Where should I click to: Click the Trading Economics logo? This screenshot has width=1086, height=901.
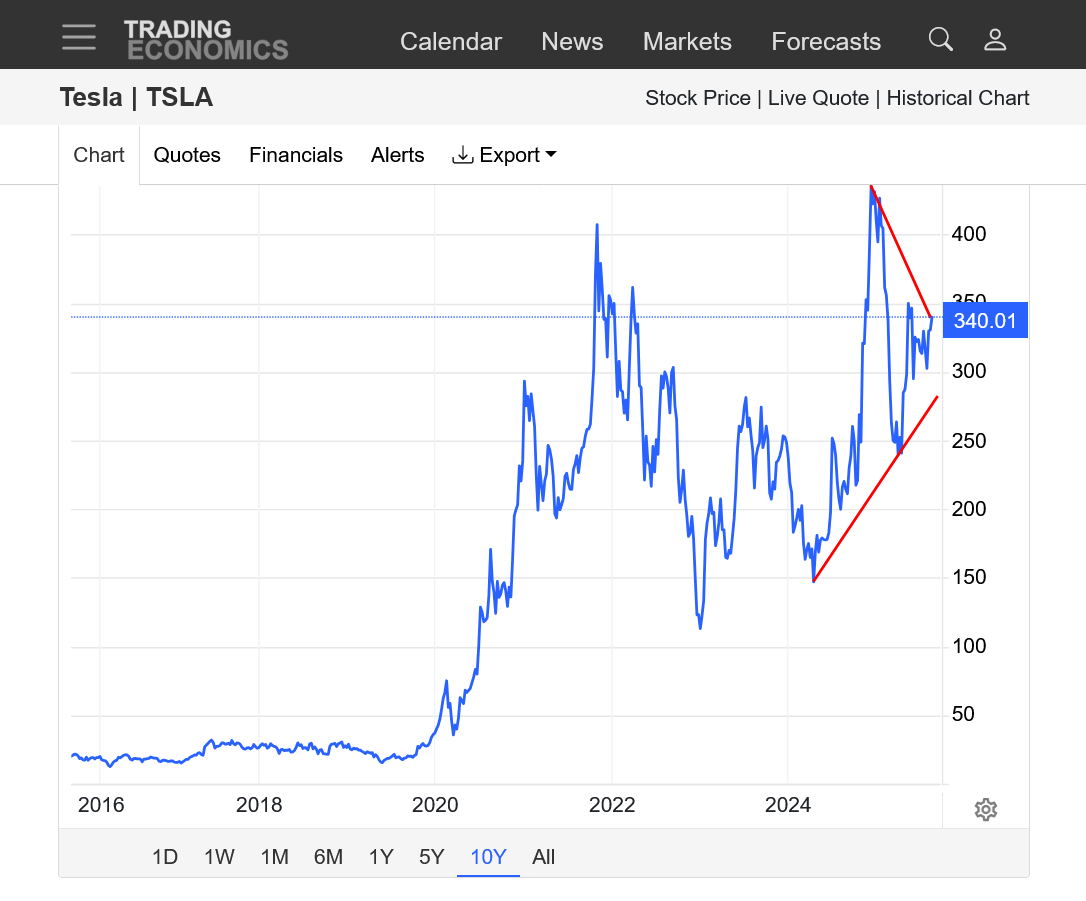[x=206, y=39]
